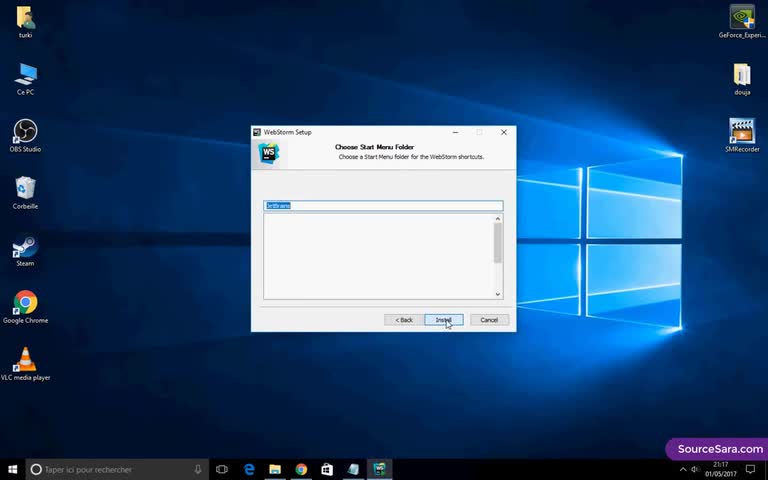Cancel the WebStorm setup
This screenshot has height=480, width=768.
coord(489,320)
